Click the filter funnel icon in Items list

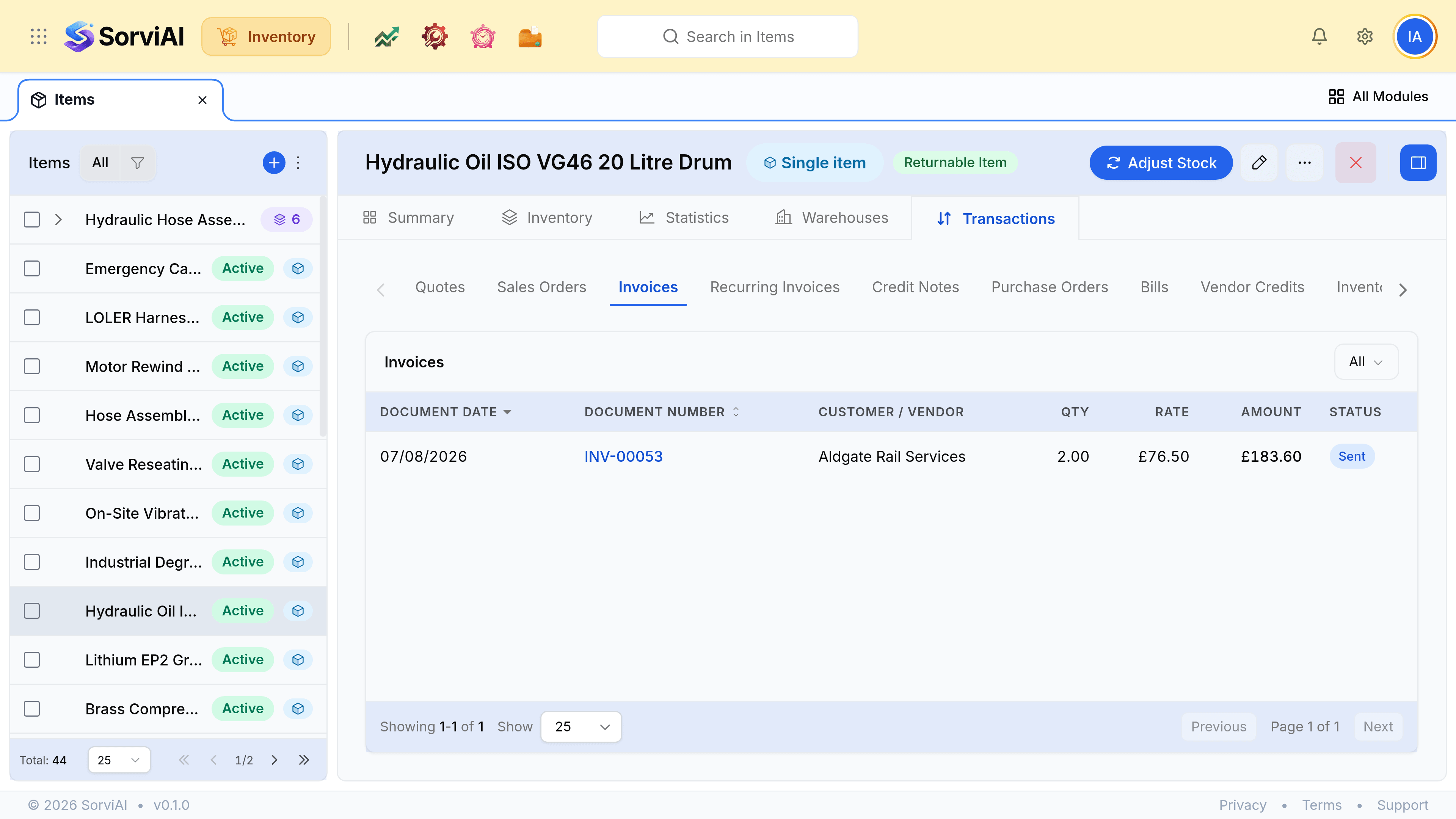137,163
